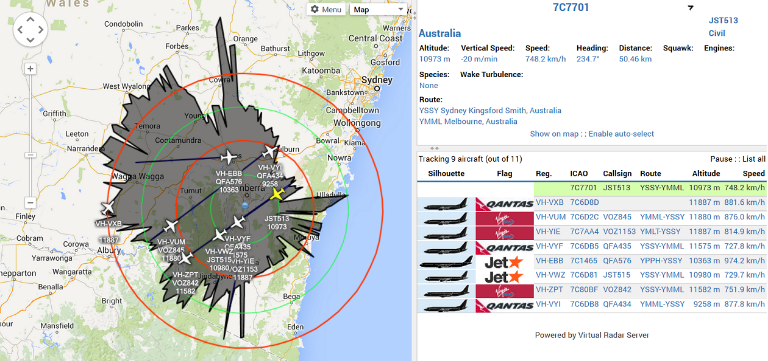Click the map zoom in plus button

30,69
